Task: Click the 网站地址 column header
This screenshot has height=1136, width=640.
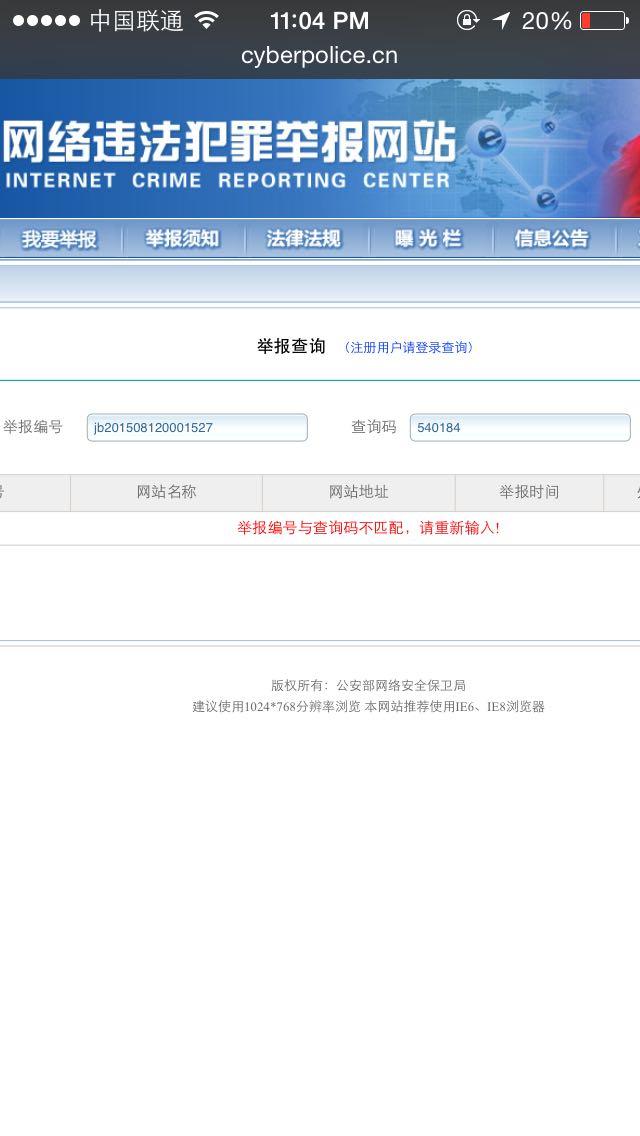Action: coord(359,493)
